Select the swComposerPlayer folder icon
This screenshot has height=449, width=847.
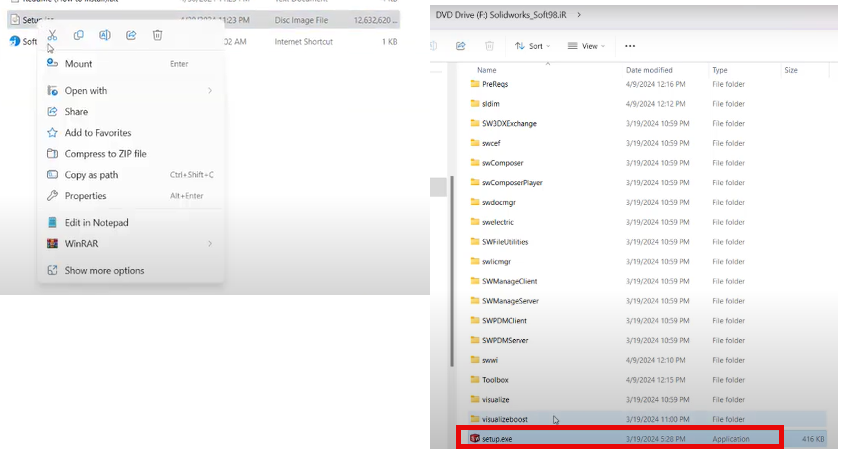[475, 182]
